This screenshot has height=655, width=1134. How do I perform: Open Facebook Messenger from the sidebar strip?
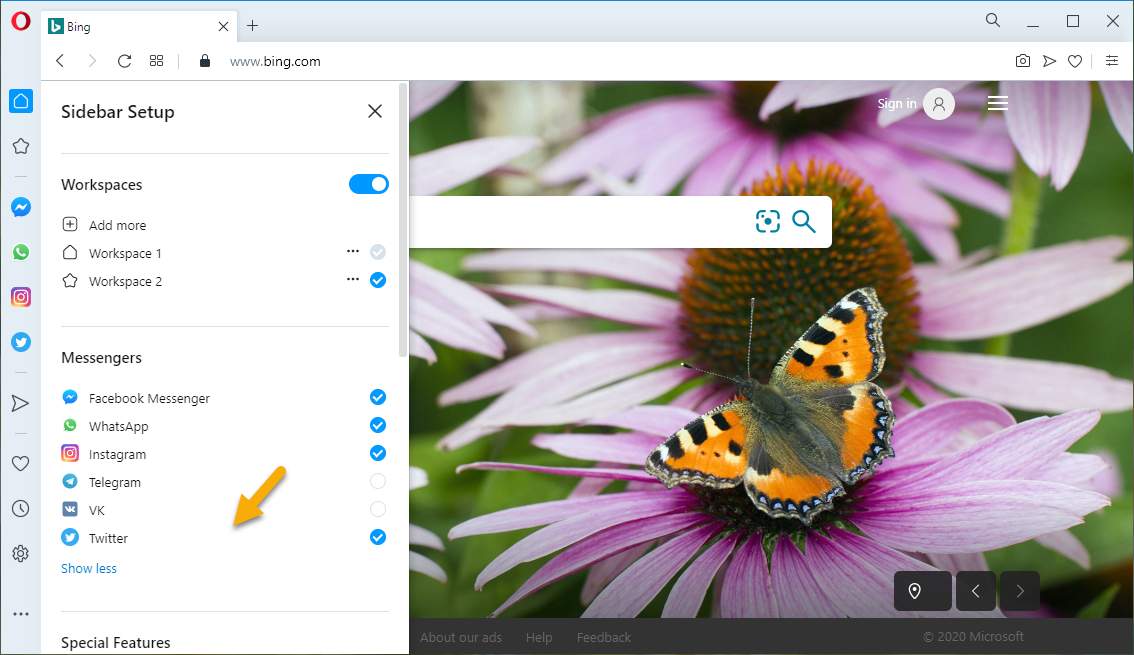point(21,207)
